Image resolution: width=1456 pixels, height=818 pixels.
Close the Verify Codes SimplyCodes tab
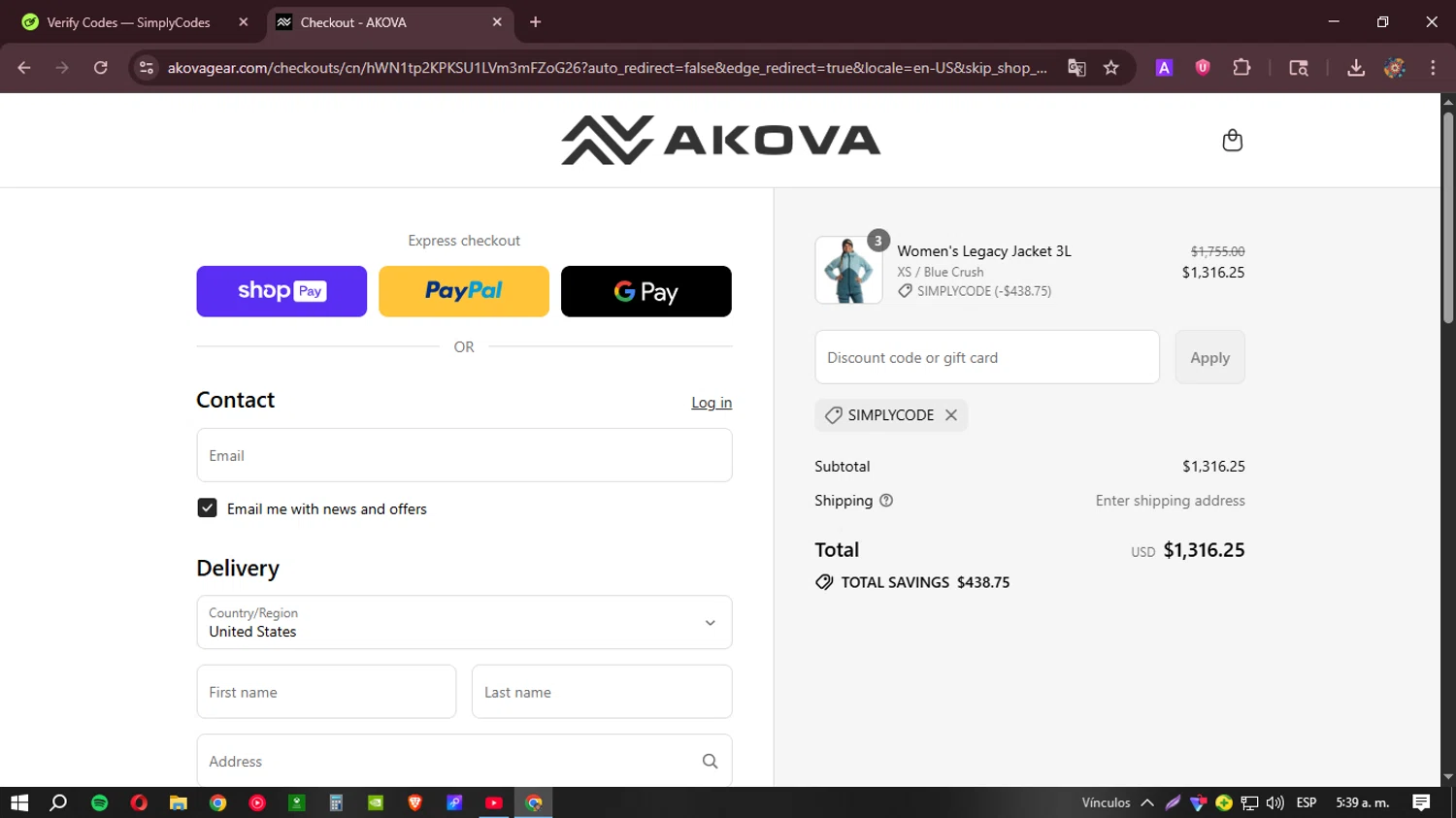[243, 22]
